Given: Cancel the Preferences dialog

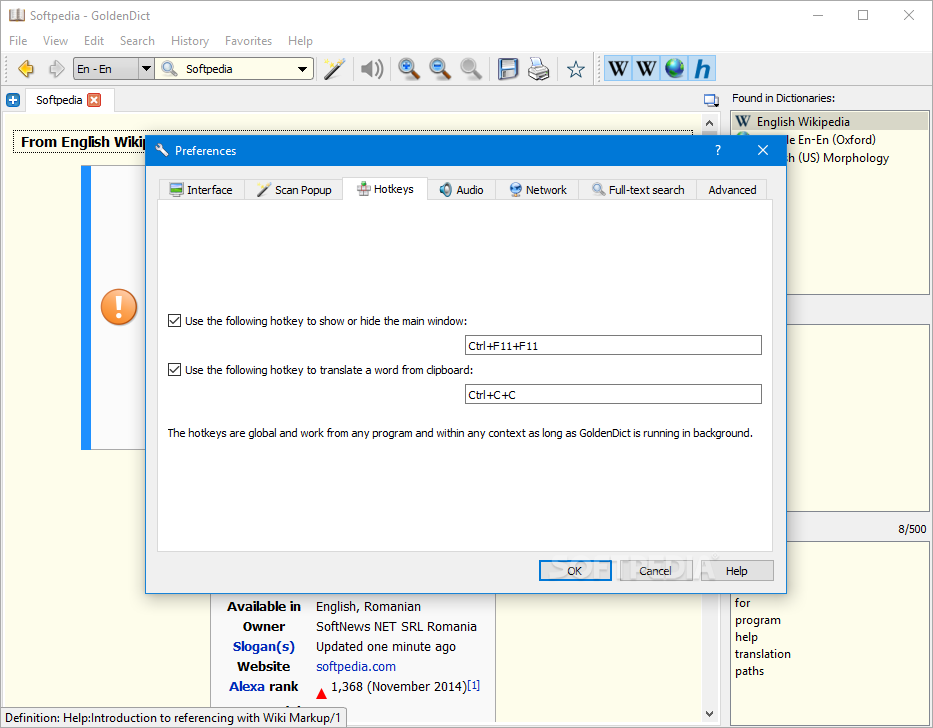Looking at the screenshot, I should [656, 570].
